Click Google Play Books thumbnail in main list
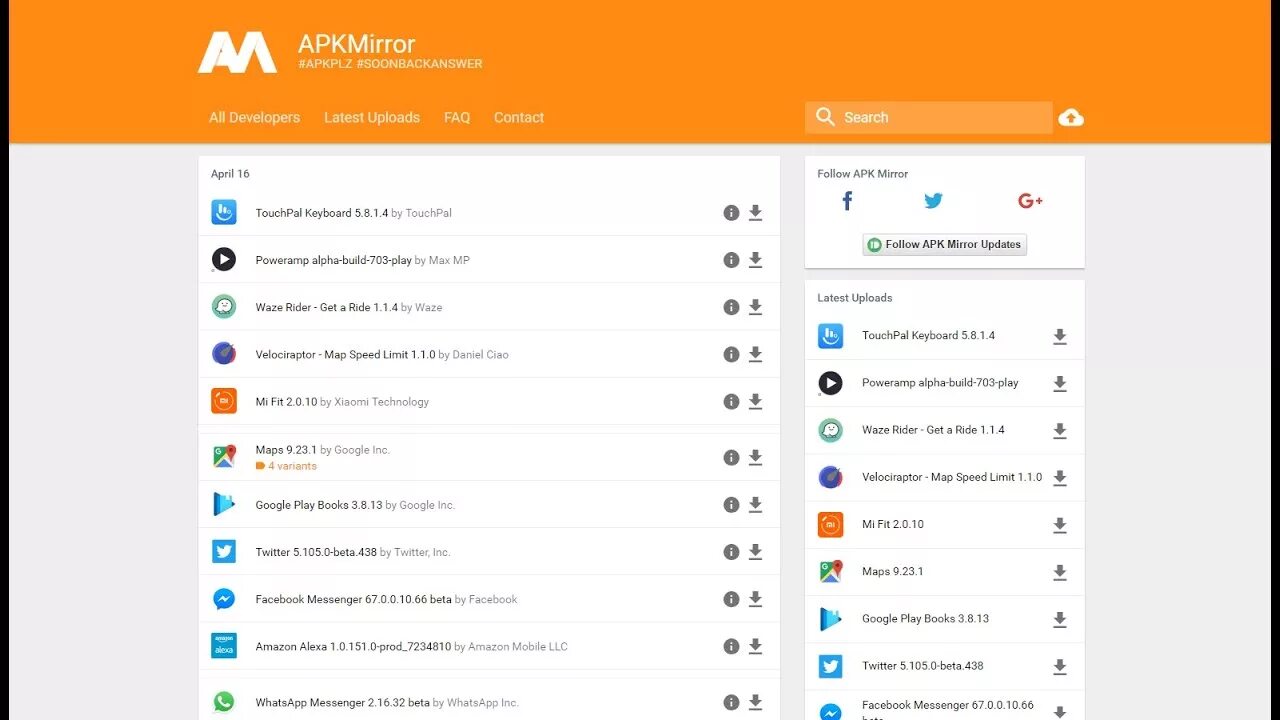Image resolution: width=1280 pixels, height=720 pixels. pos(224,505)
